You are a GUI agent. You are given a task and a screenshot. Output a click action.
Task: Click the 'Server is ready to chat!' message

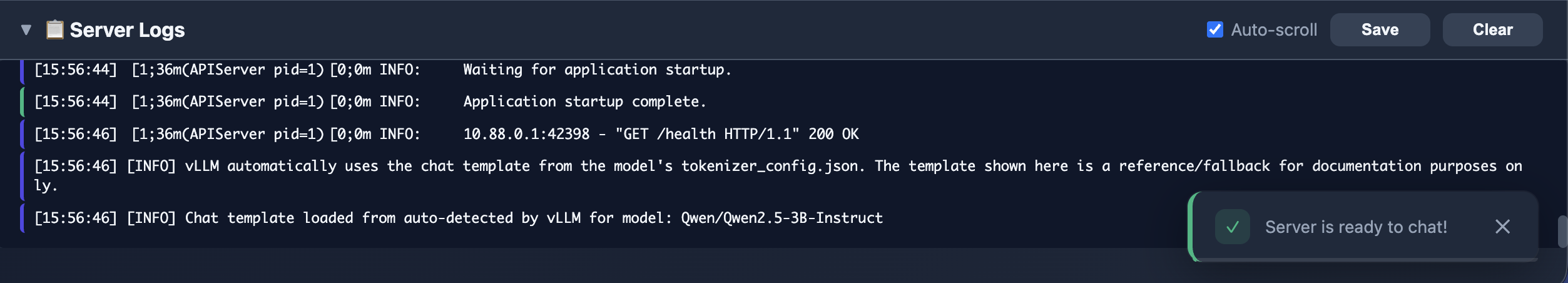(1356, 227)
